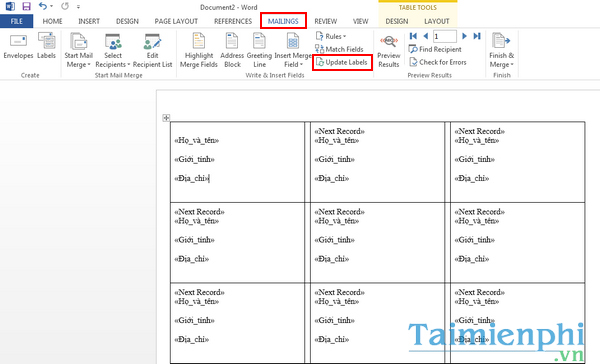Image resolution: width=600 pixels, height=364 pixels.
Task: Open Table Tools DESIGN tab
Action: 397,21
